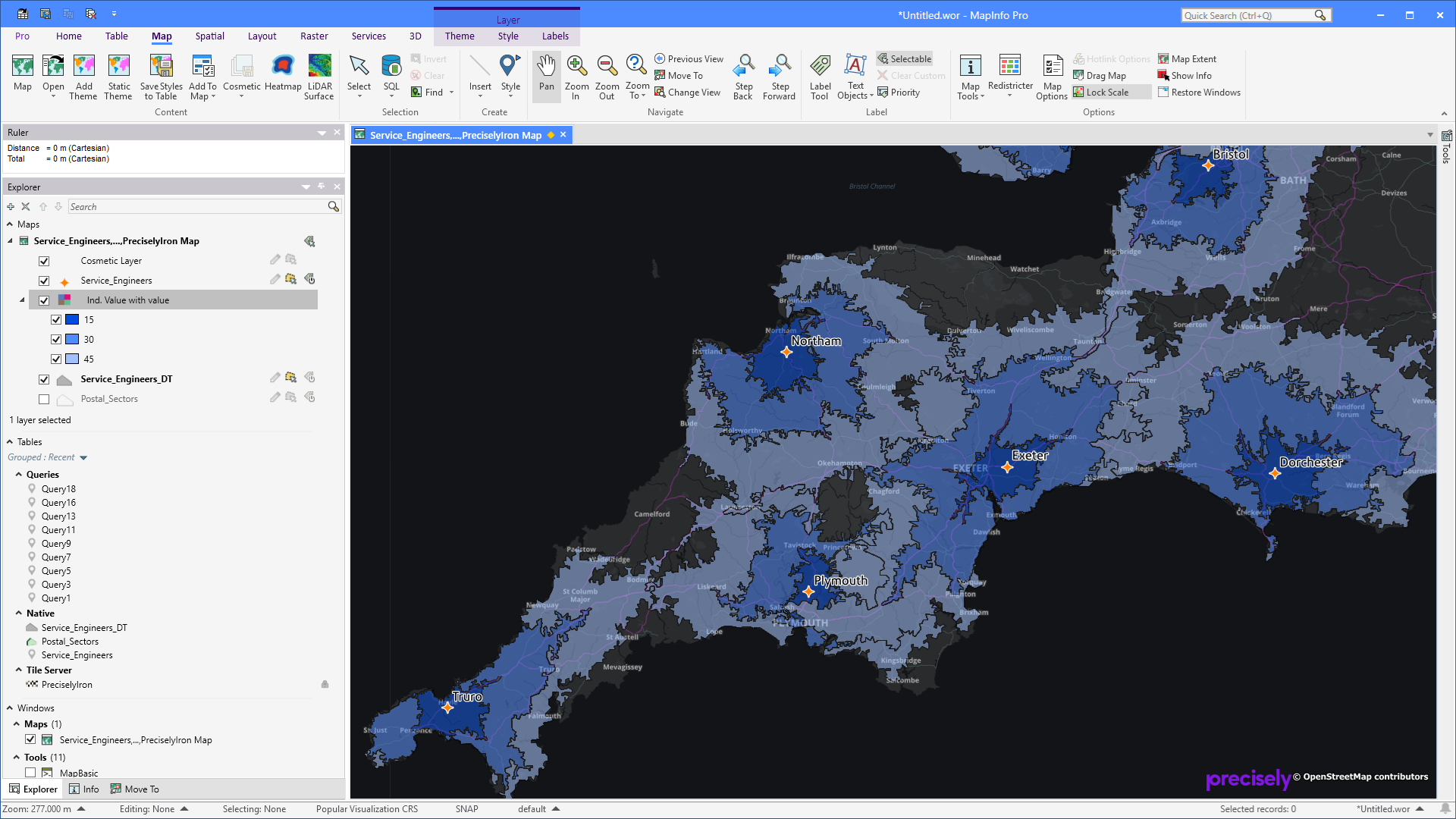The height and width of the screenshot is (819, 1456).
Task: Click the Heatmap ribbon icon
Action: click(x=283, y=67)
